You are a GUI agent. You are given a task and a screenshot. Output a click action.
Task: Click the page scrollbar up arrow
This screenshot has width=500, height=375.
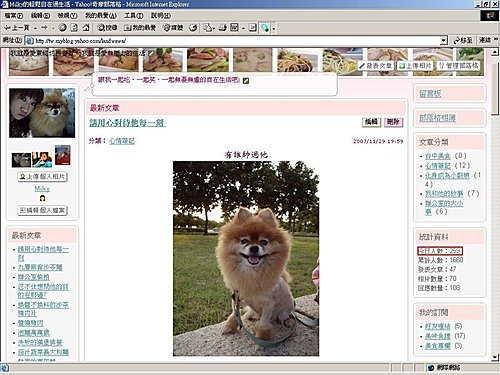click(x=495, y=52)
